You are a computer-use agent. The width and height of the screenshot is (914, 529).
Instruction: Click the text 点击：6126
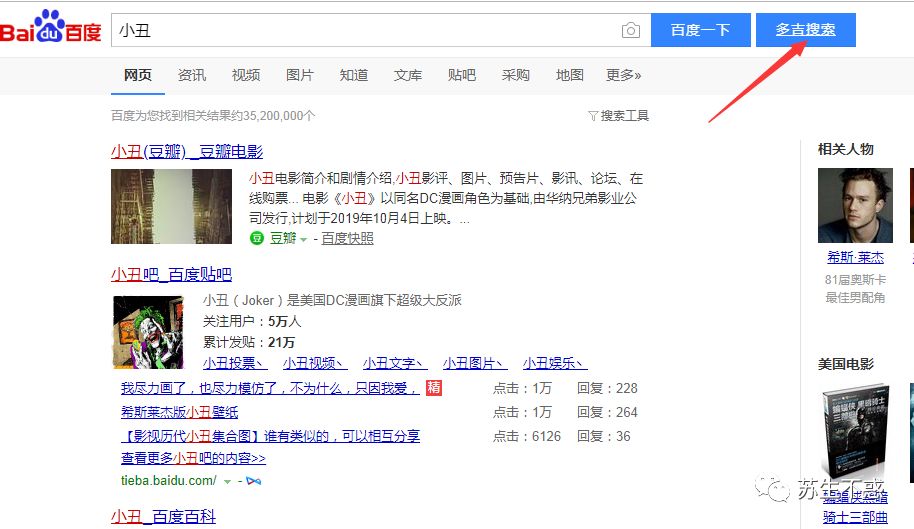(527, 436)
